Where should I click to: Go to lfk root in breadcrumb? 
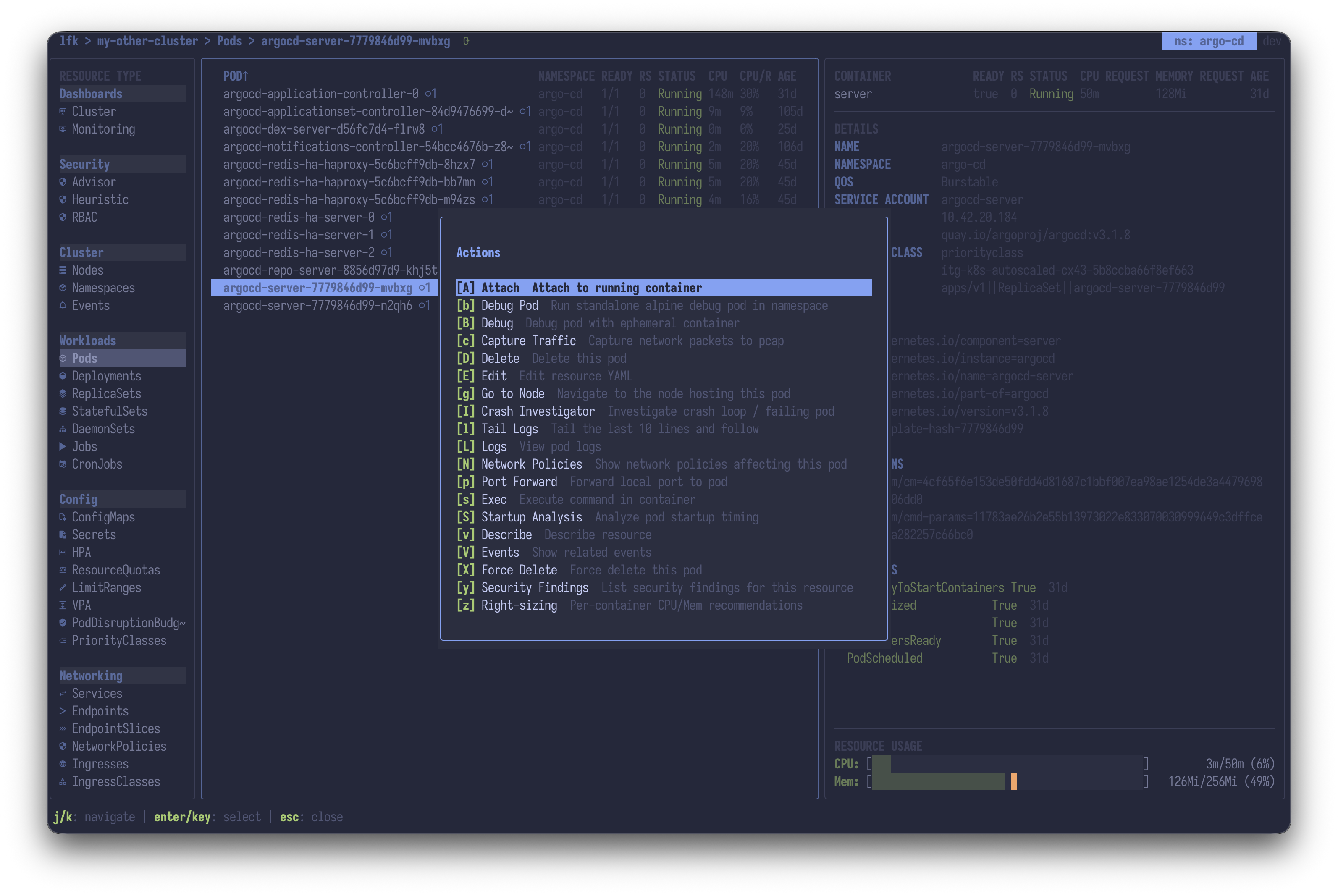69,41
